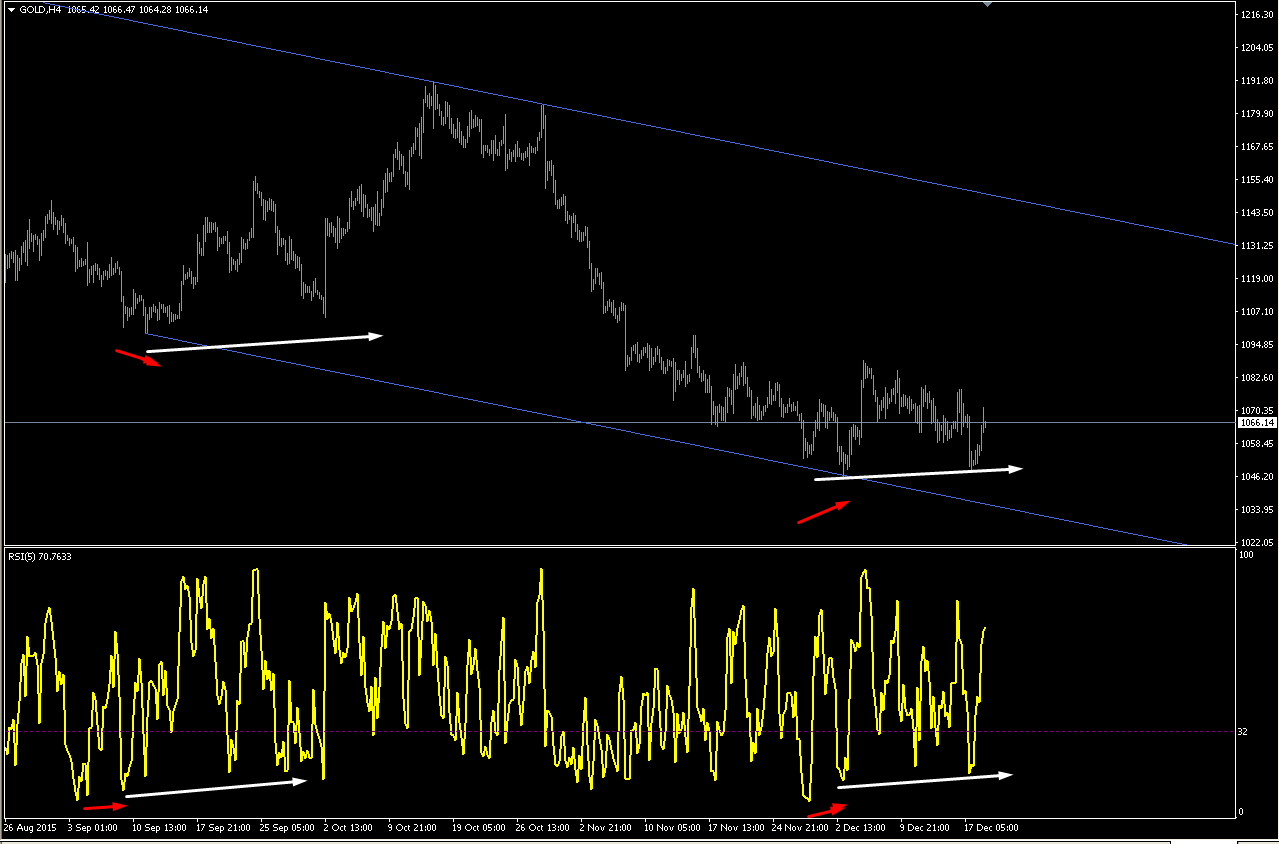This screenshot has height=844, width=1279.
Task: Click the 1070.35 price axis label
Action: [1256, 411]
